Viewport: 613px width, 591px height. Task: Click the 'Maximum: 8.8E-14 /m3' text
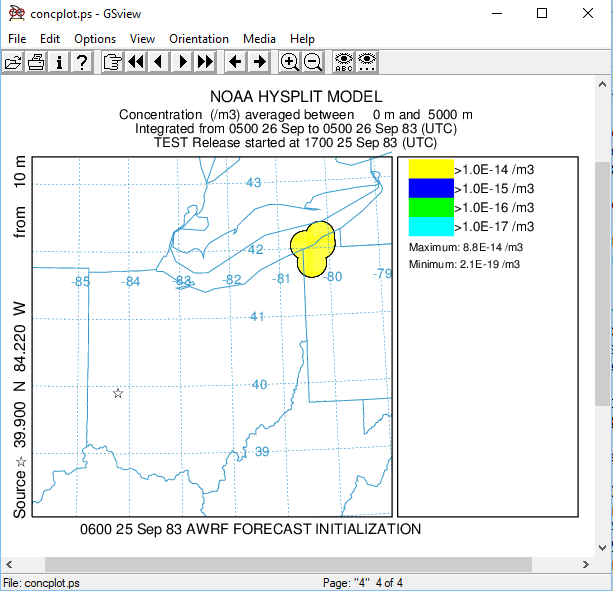466,247
